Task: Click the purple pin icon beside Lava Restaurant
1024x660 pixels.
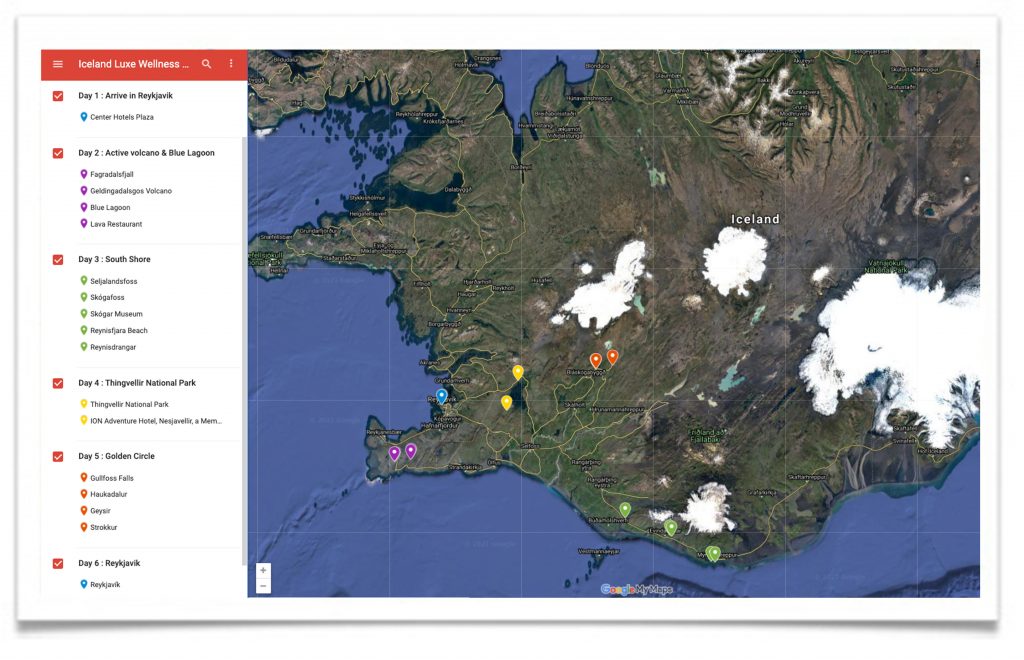Action: click(84, 224)
